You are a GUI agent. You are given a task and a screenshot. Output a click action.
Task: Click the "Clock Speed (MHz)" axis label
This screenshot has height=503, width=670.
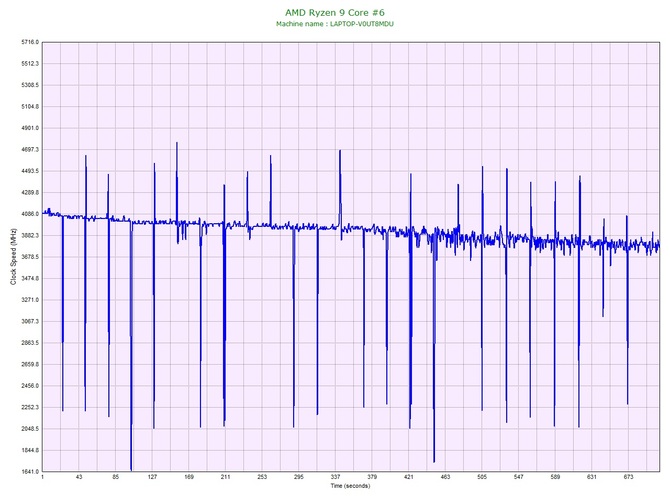14,257
